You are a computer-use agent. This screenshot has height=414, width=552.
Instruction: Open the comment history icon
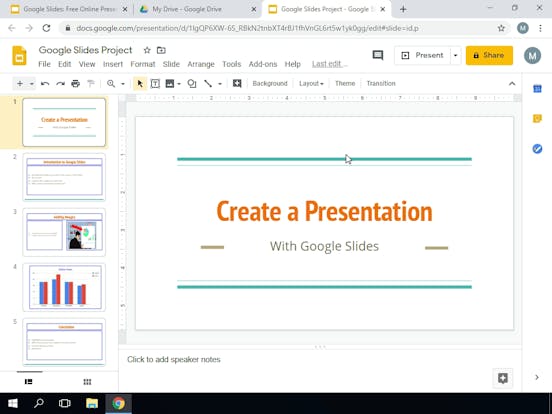click(378, 55)
